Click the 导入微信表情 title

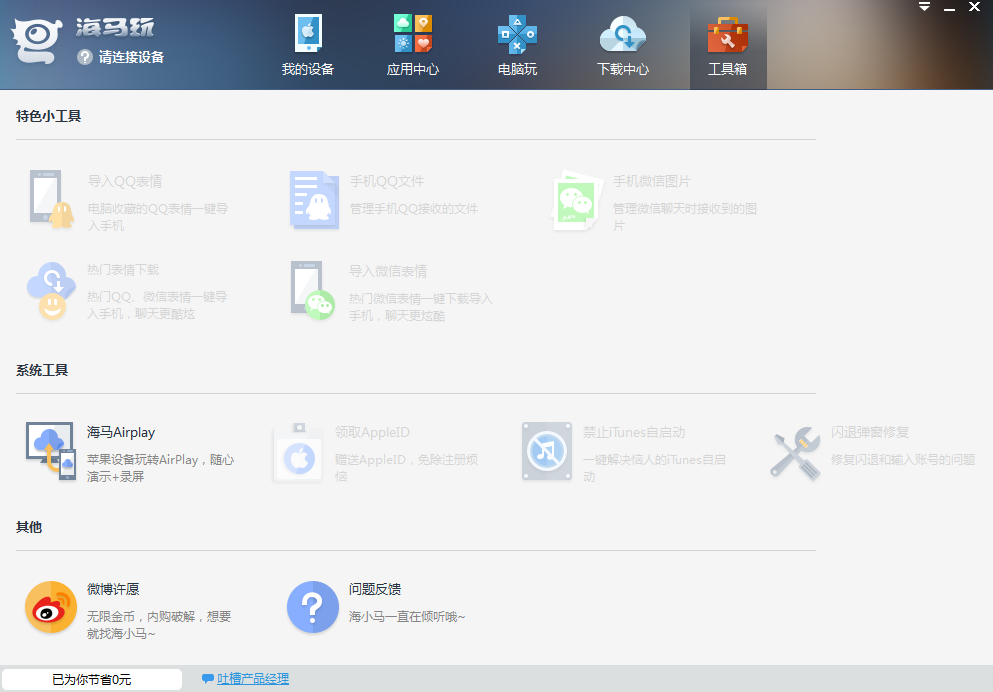coord(388,271)
